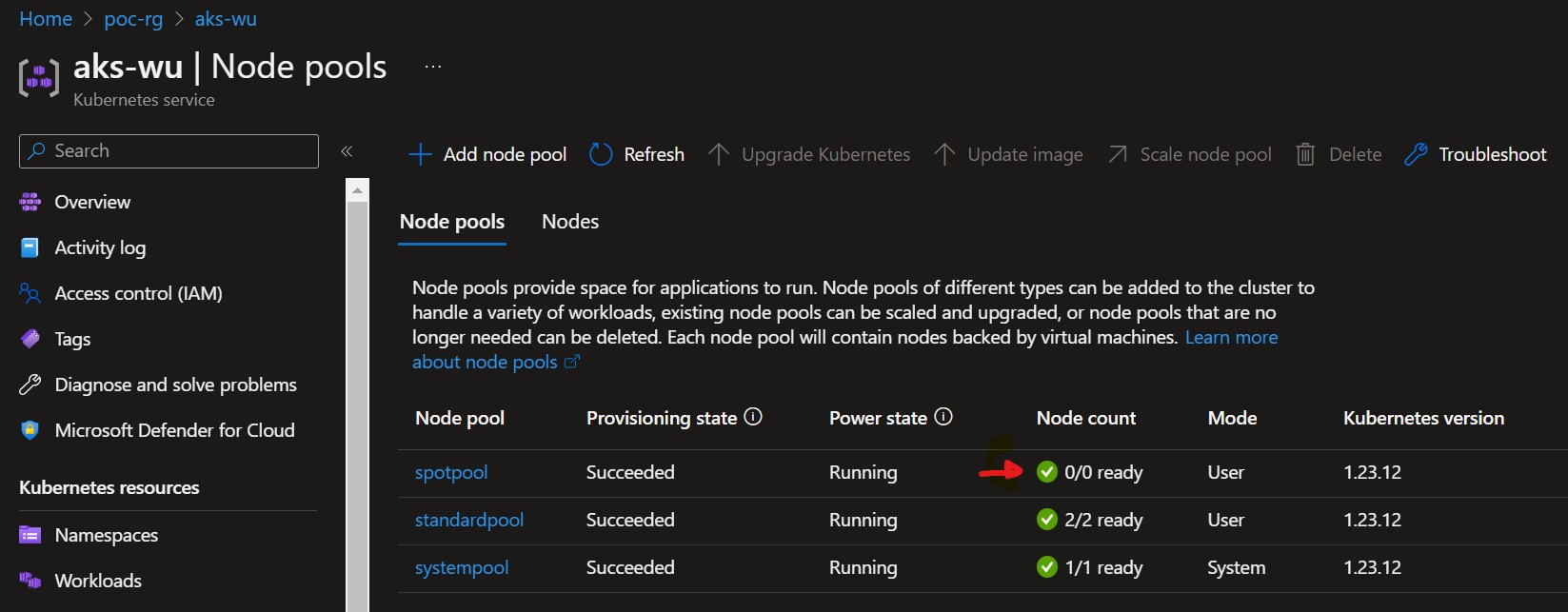Click the Workloads icon
The height and width of the screenshot is (612, 1568).
click(30, 581)
